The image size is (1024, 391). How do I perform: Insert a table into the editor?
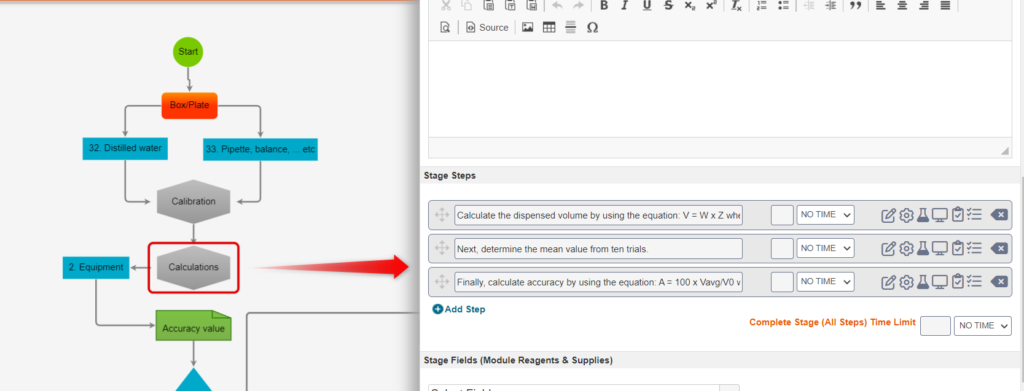tap(549, 27)
